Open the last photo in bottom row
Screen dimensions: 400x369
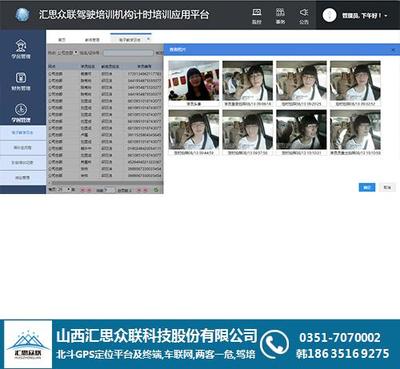(x=355, y=130)
